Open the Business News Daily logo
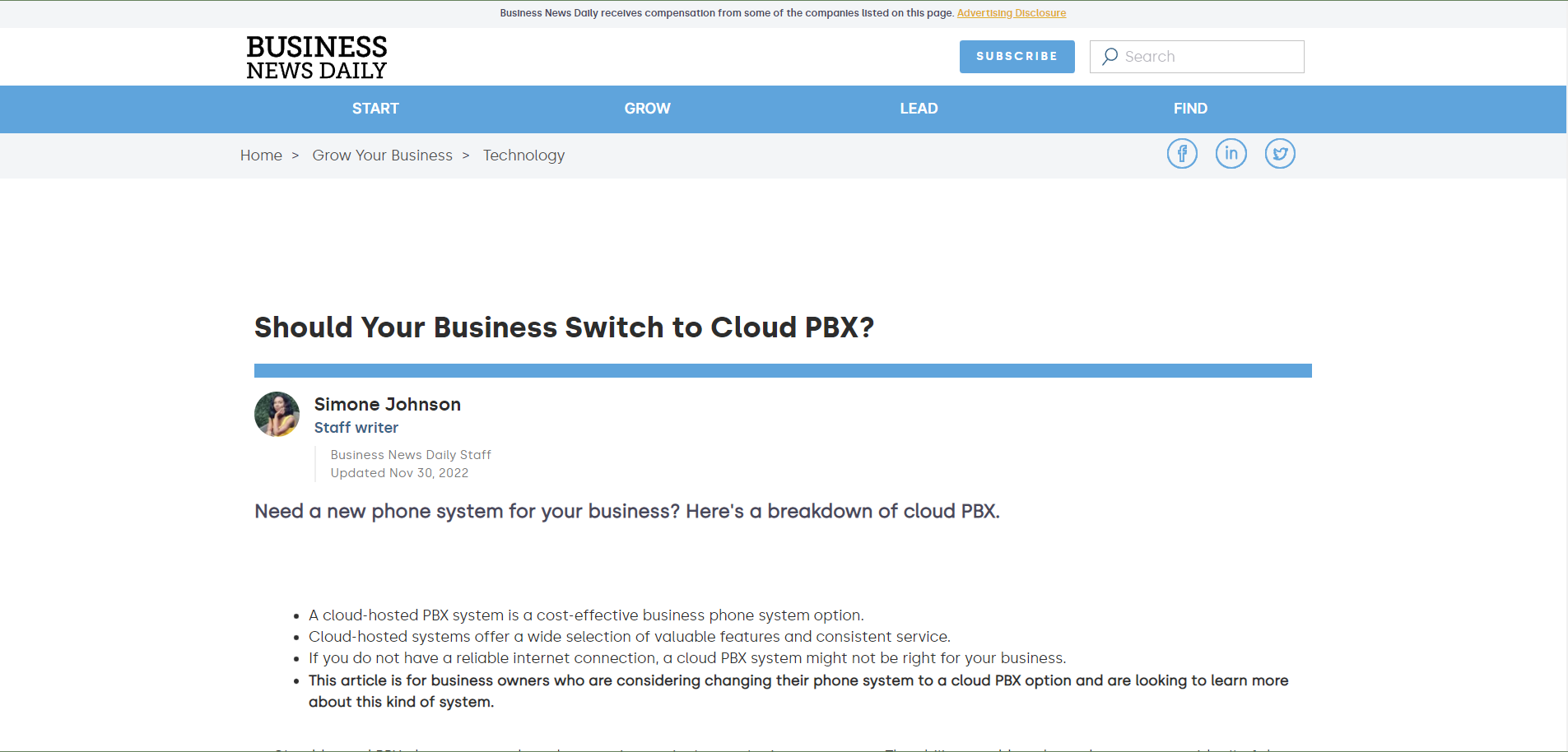1568x752 pixels. [317, 57]
